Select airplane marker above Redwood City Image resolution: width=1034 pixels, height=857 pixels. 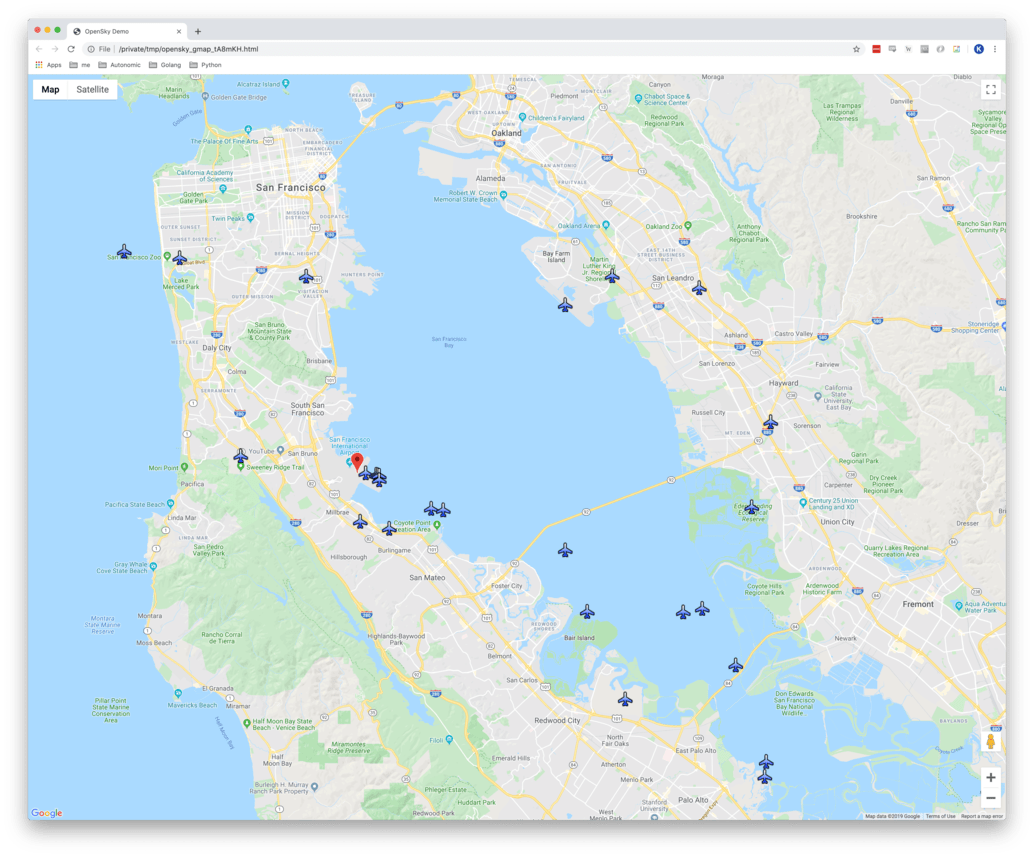coord(625,698)
